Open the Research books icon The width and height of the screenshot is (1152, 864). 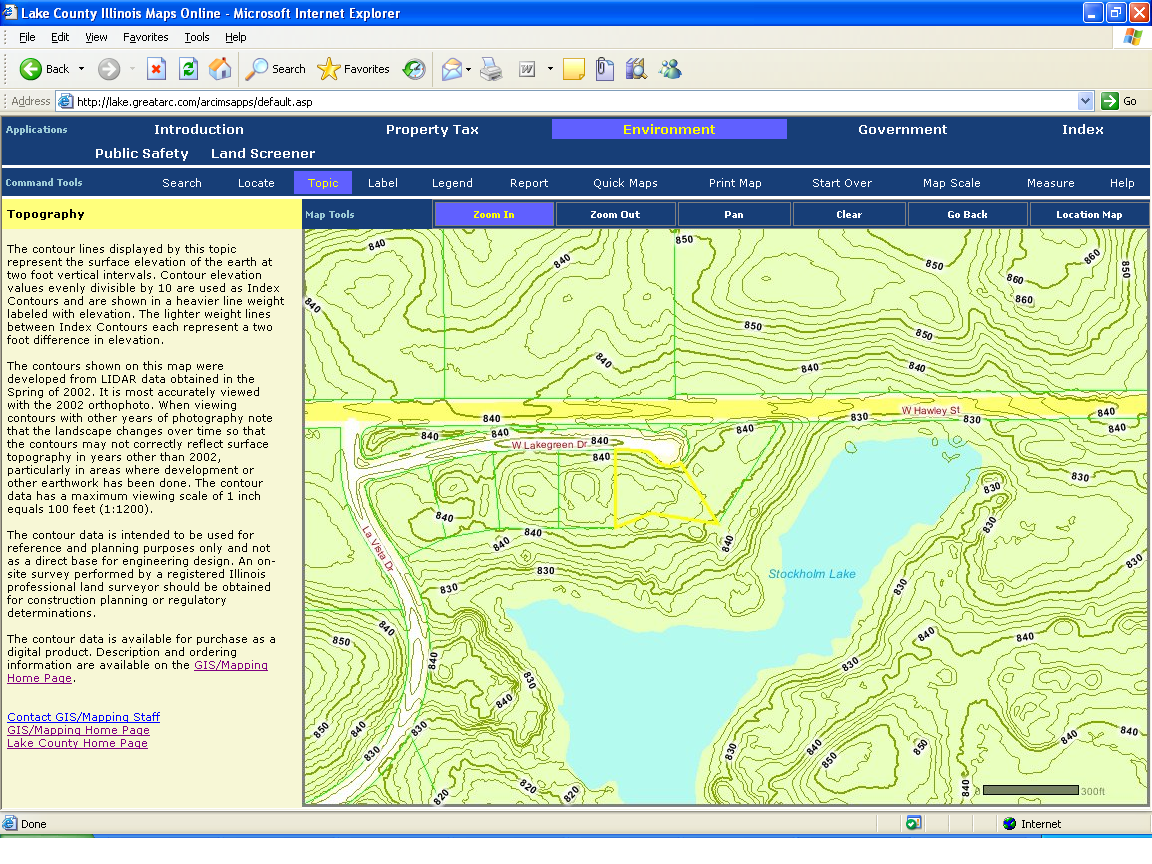tap(636, 69)
